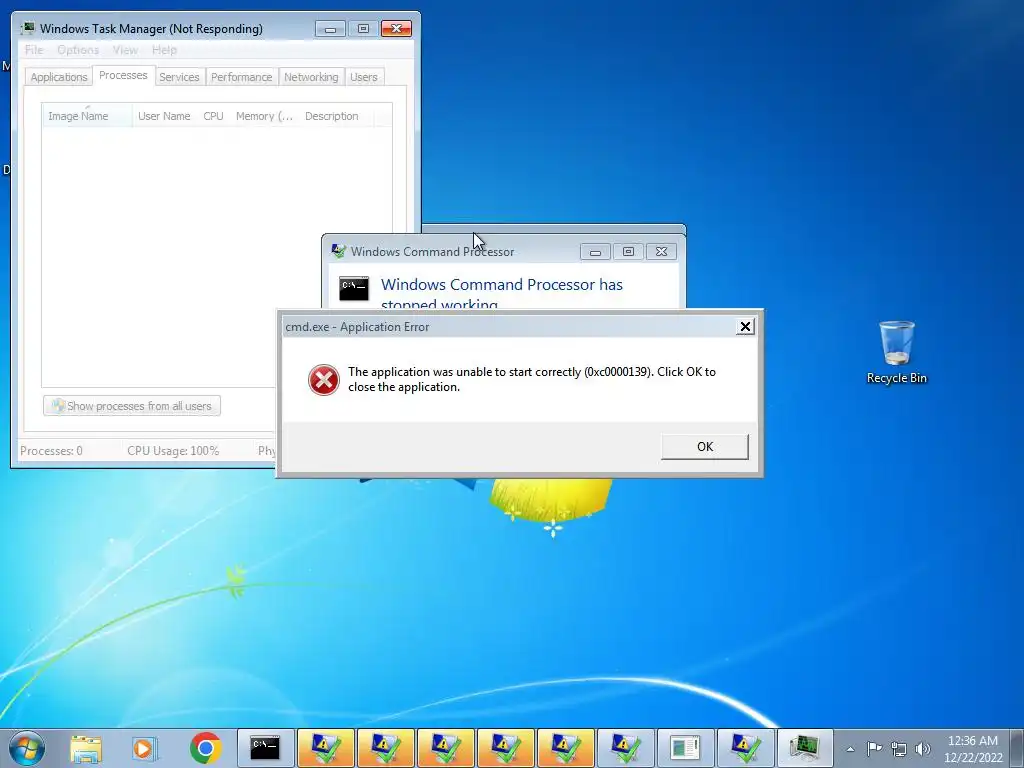Viewport: 1024px width, 768px height.
Task: Click the cmd icon in Windows Command Processor dialog
Action: pyautogui.click(x=354, y=288)
